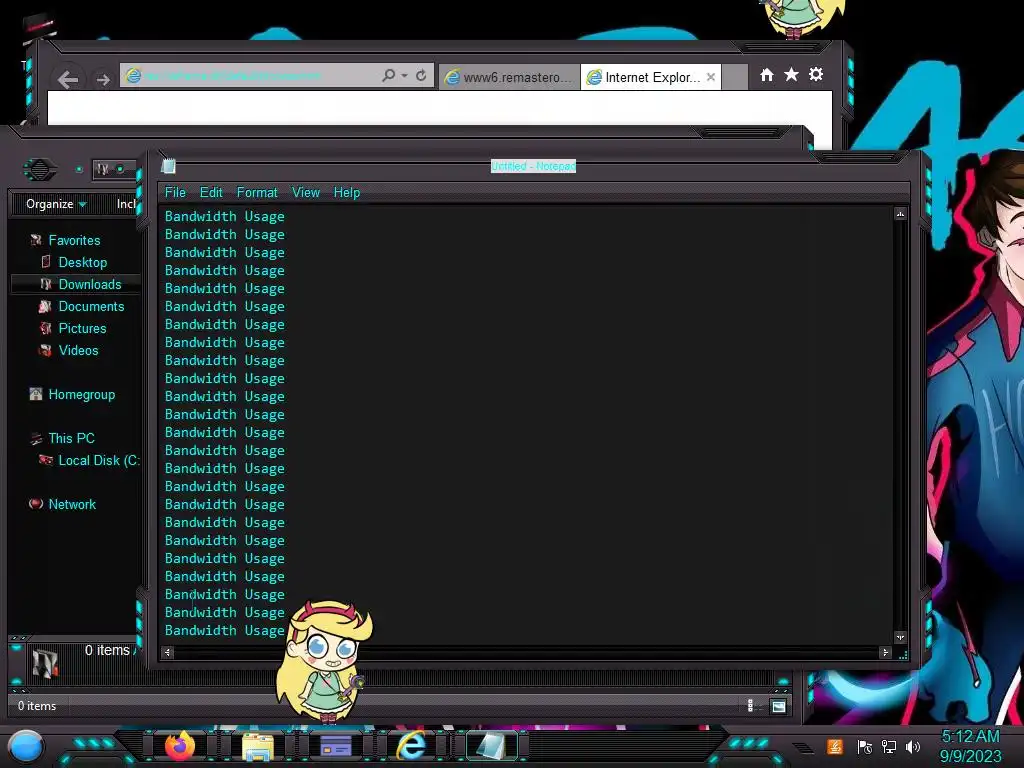Click the Notepad horizontal scrollbar right arrow

(886, 652)
